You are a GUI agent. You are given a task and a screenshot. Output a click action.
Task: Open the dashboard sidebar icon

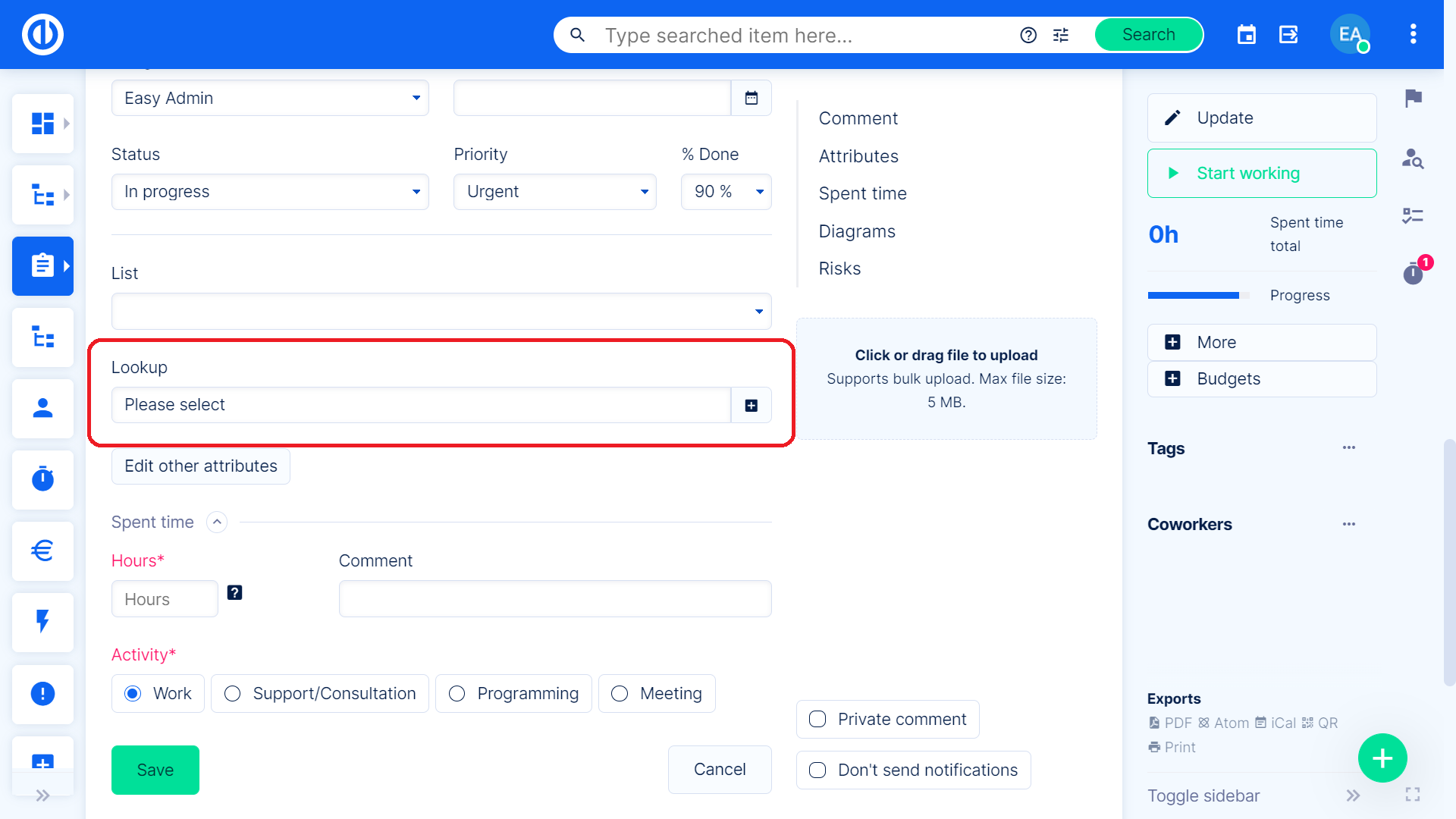pos(42,124)
